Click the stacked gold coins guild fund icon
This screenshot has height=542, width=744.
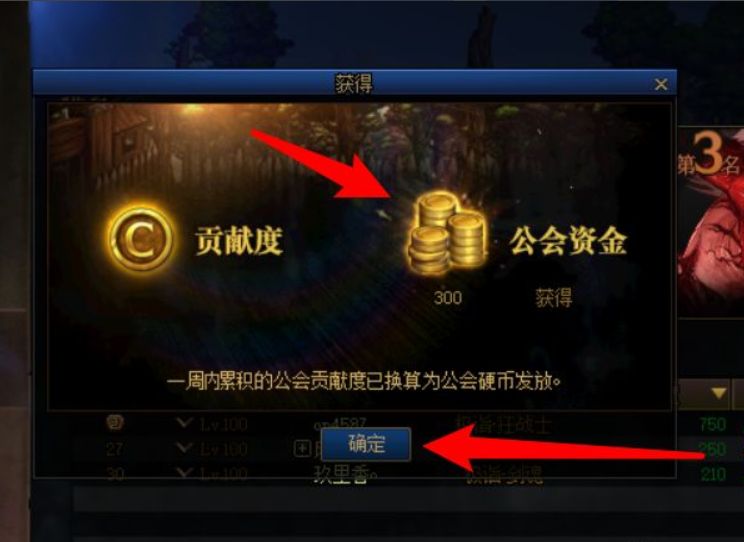pos(447,234)
